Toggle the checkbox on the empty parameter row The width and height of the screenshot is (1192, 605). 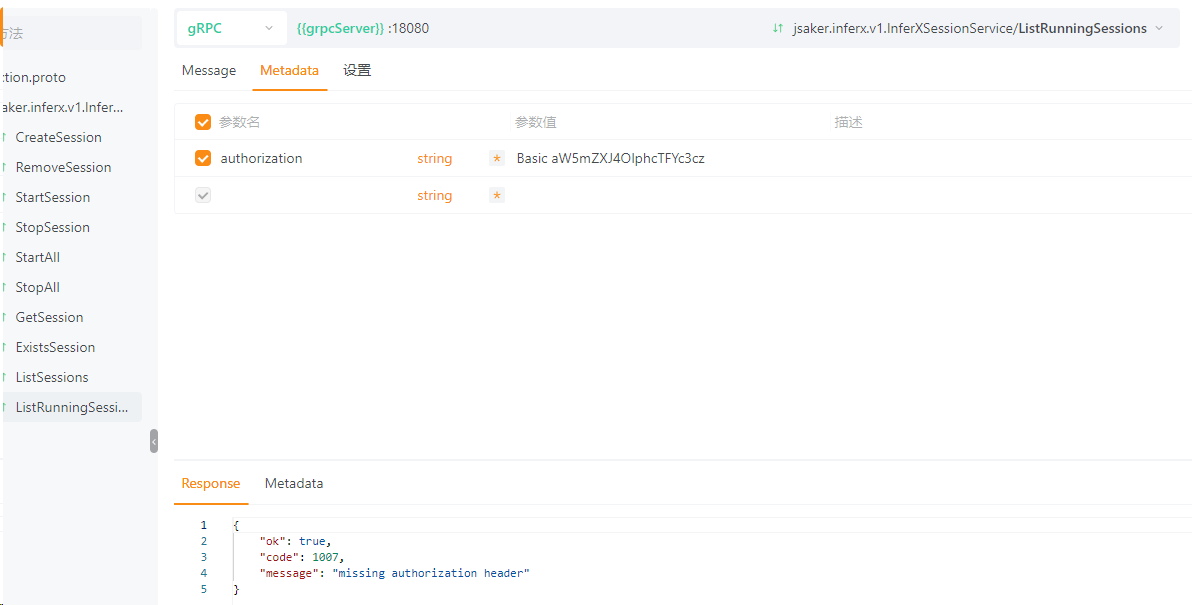203,196
